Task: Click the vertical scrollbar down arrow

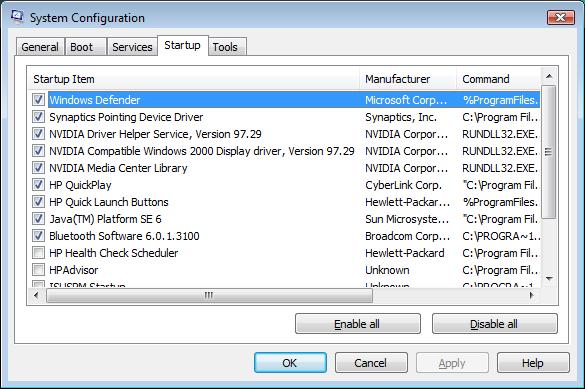Action: pos(548,279)
